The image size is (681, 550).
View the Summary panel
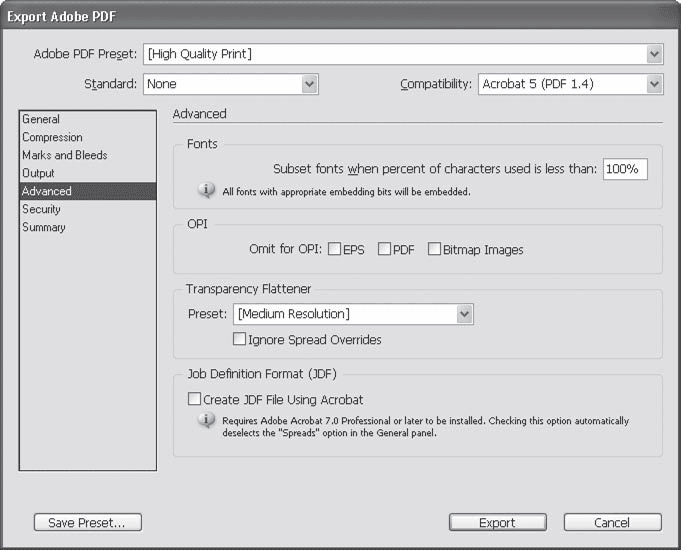[x=44, y=228]
